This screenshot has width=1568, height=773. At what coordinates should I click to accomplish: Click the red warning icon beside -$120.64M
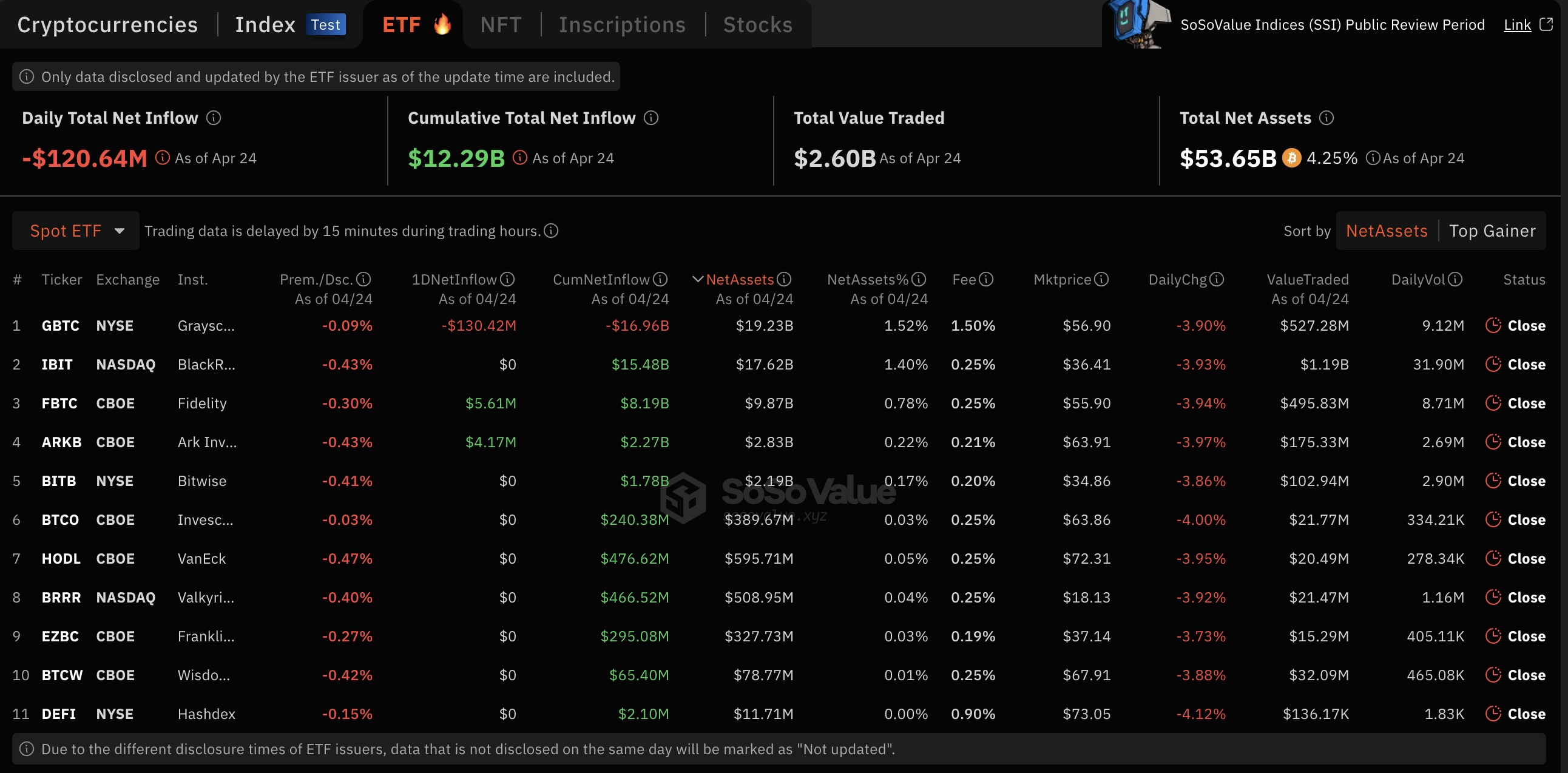click(x=163, y=158)
